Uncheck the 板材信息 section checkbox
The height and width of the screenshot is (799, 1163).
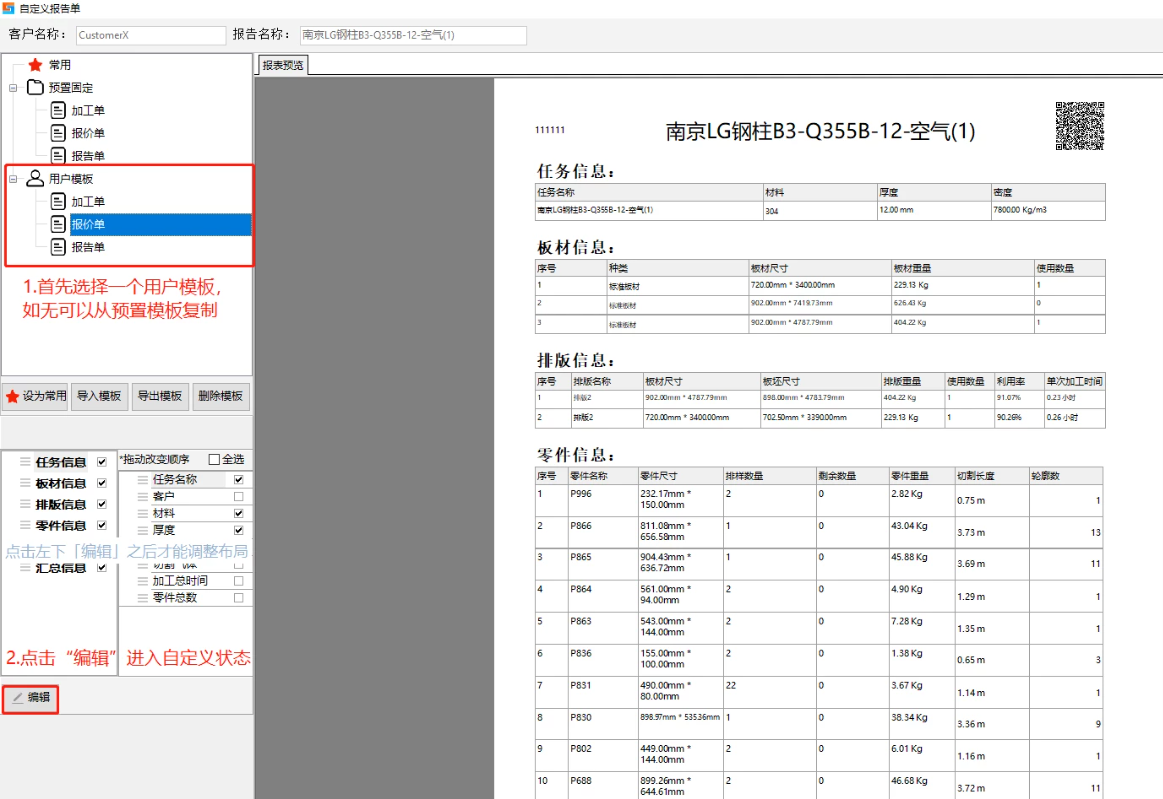[x=102, y=483]
